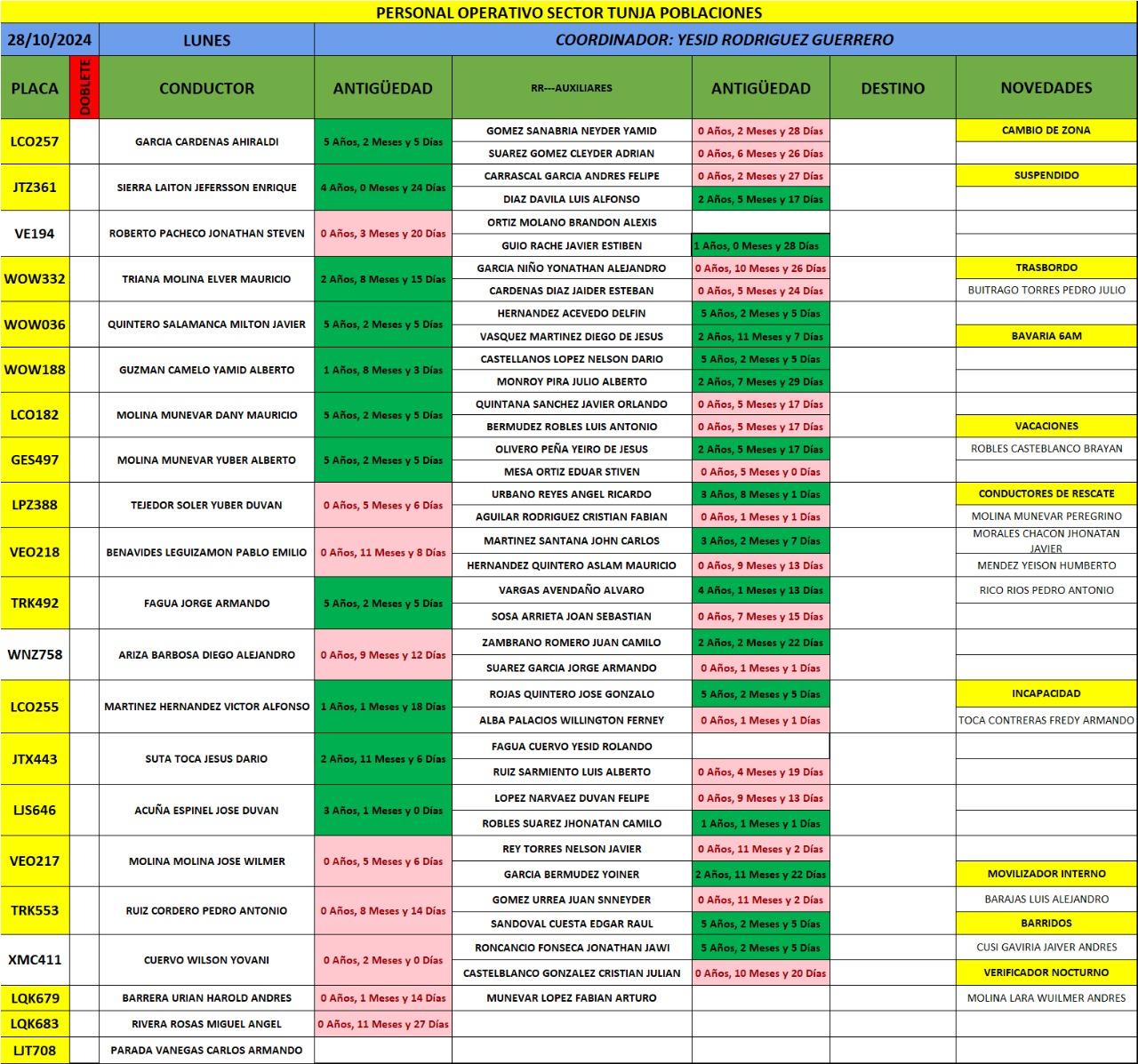Screen dimensions: 1138x1064
Task: Click the LUNES day cell
Action: (x=207, y=40)
